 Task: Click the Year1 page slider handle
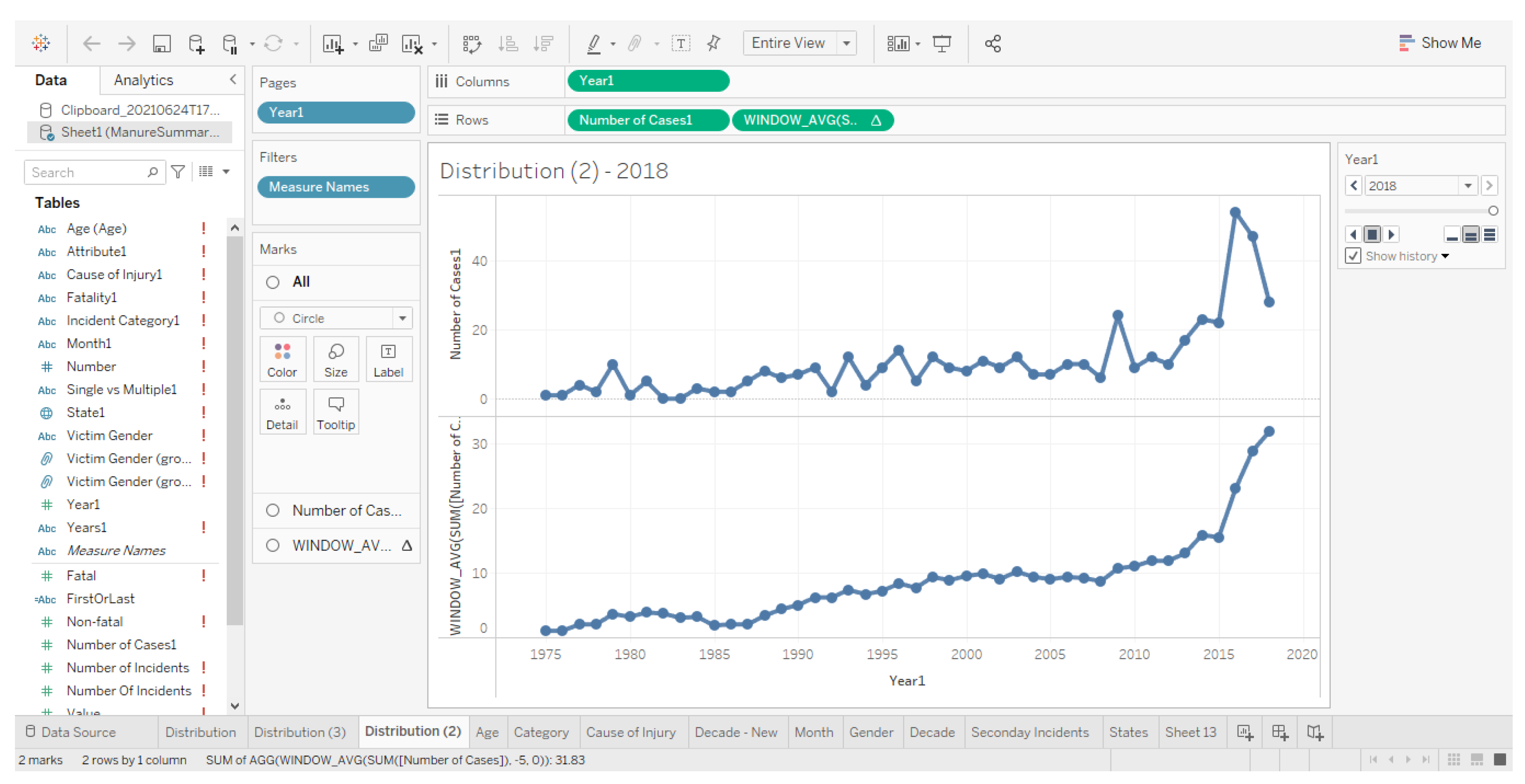click(1493, 211)
